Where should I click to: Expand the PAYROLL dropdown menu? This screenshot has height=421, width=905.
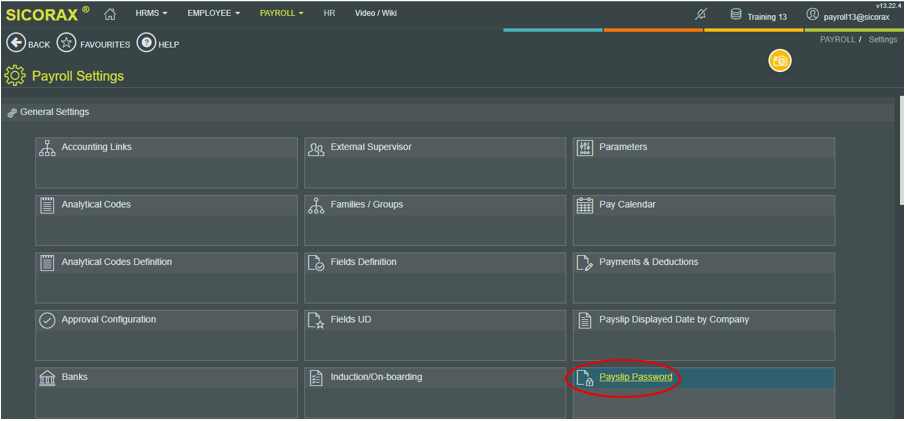(281, 14)
